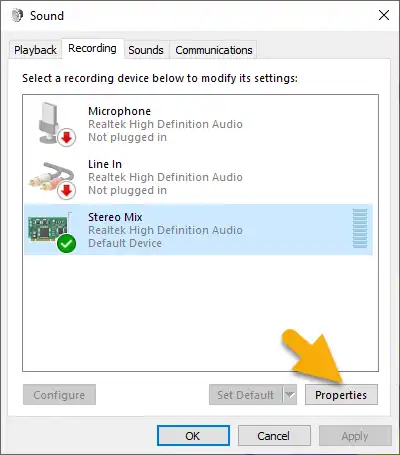Close the Sound dialog window
Viewport: 400px width, 455px height.
(384, 15)
